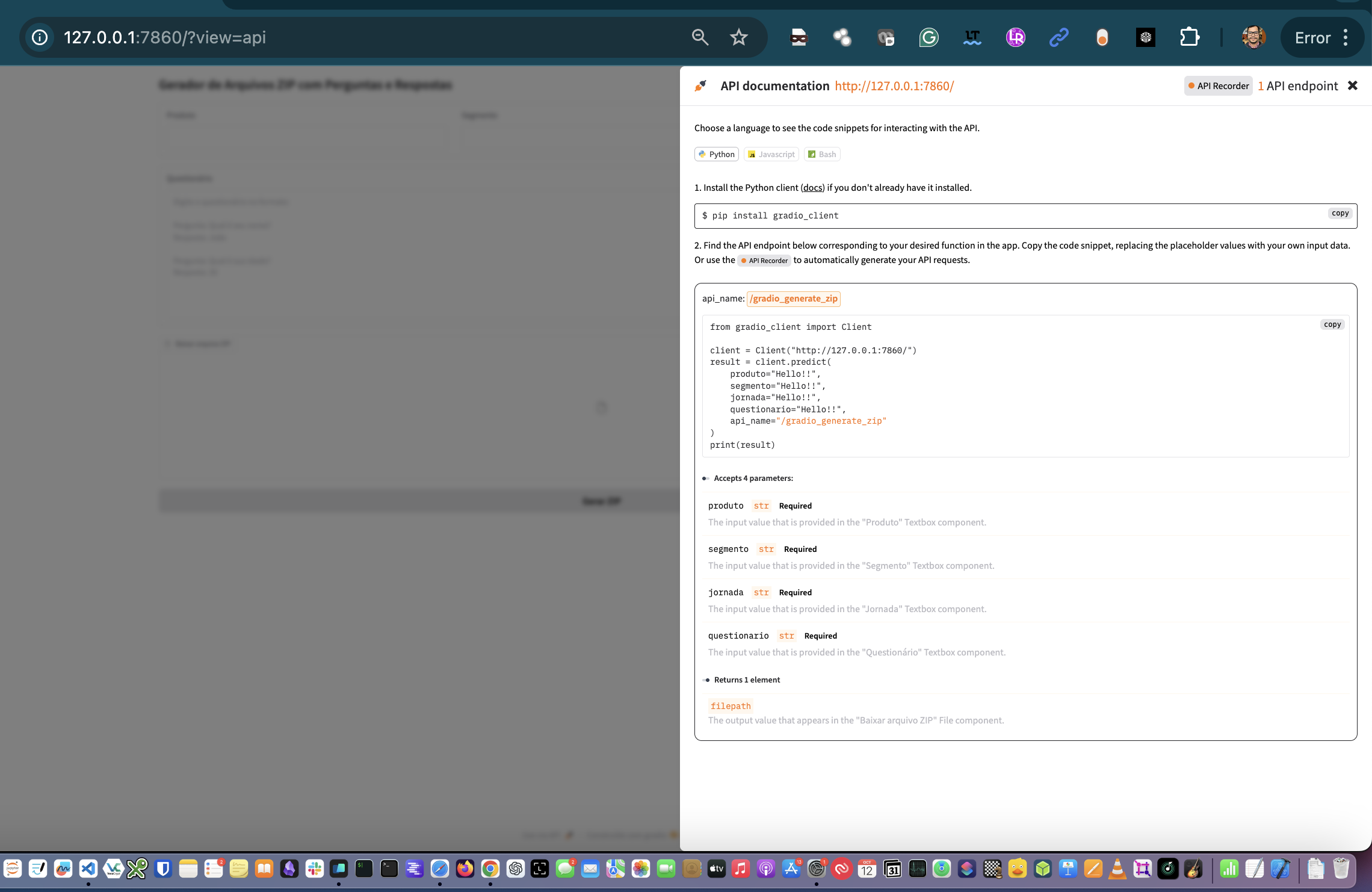Click the site information icon
Image resolution: width=1372 pixels, height=892 pixels.
click(40, 37)
